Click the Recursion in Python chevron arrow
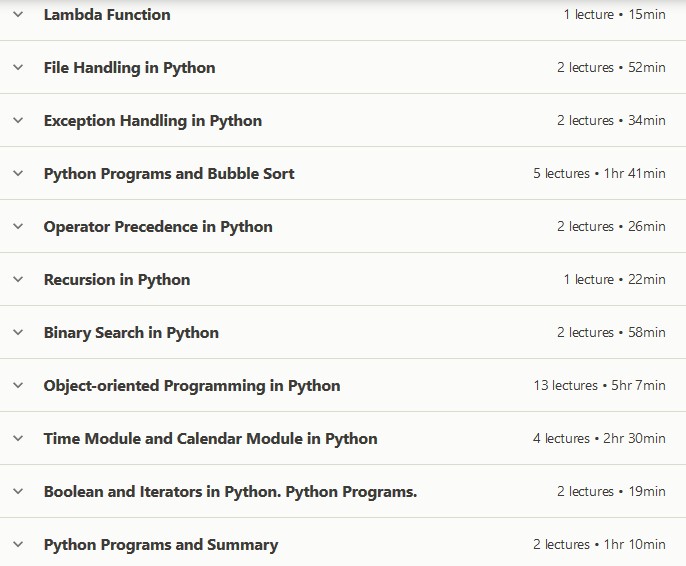 tap(17, 279)
